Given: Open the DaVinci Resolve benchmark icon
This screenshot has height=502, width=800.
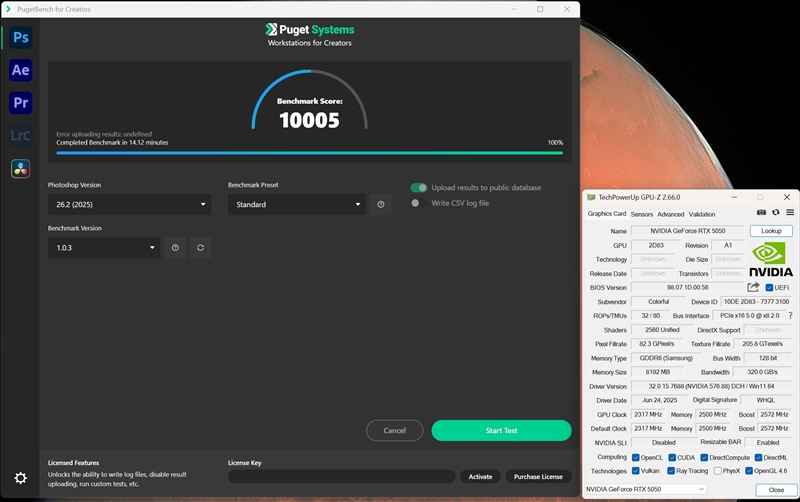Looking at the screenshot, I should (20, 168).
